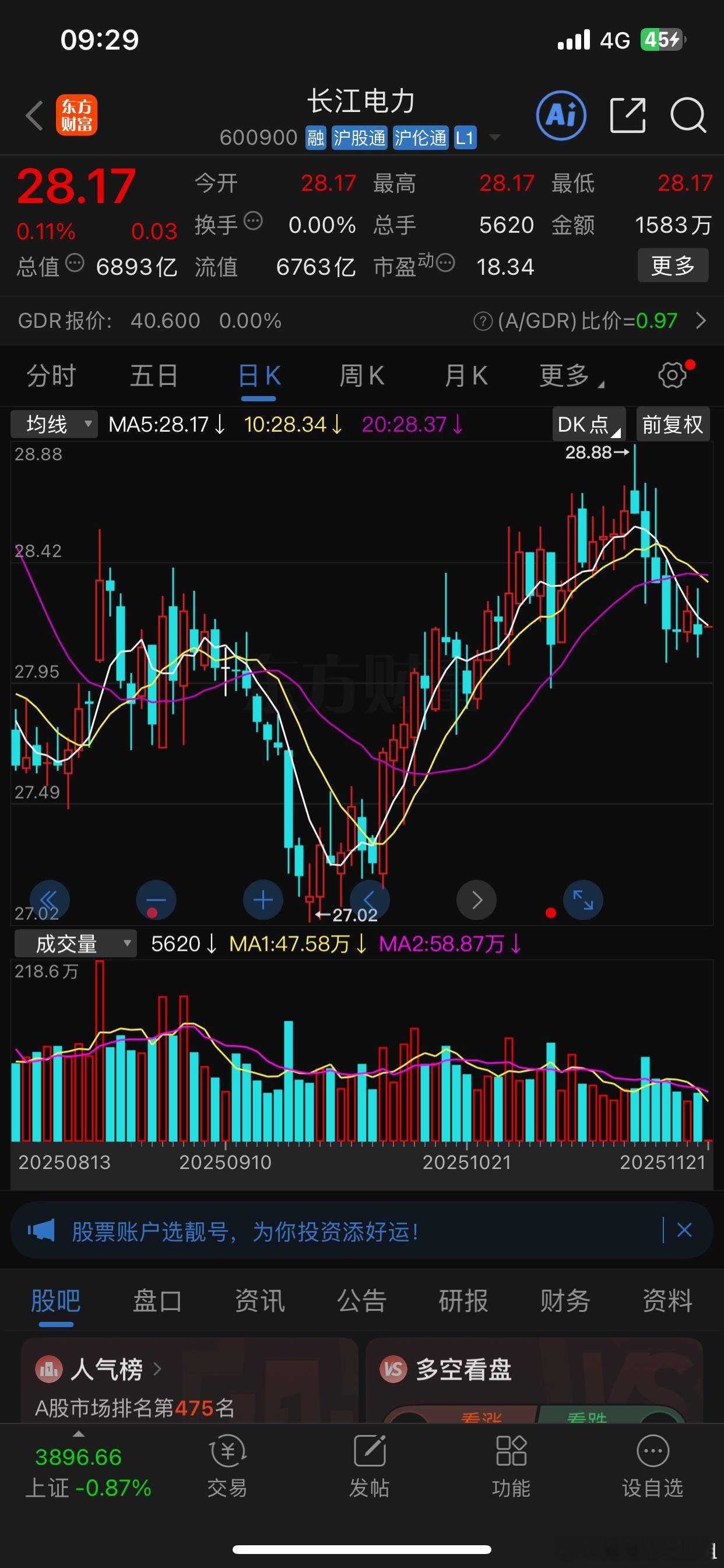Image resolution: width=724 pixels, height=1568 pixels.
Task: Tap the VS 多空看盘 icon
Action: 393,1370
